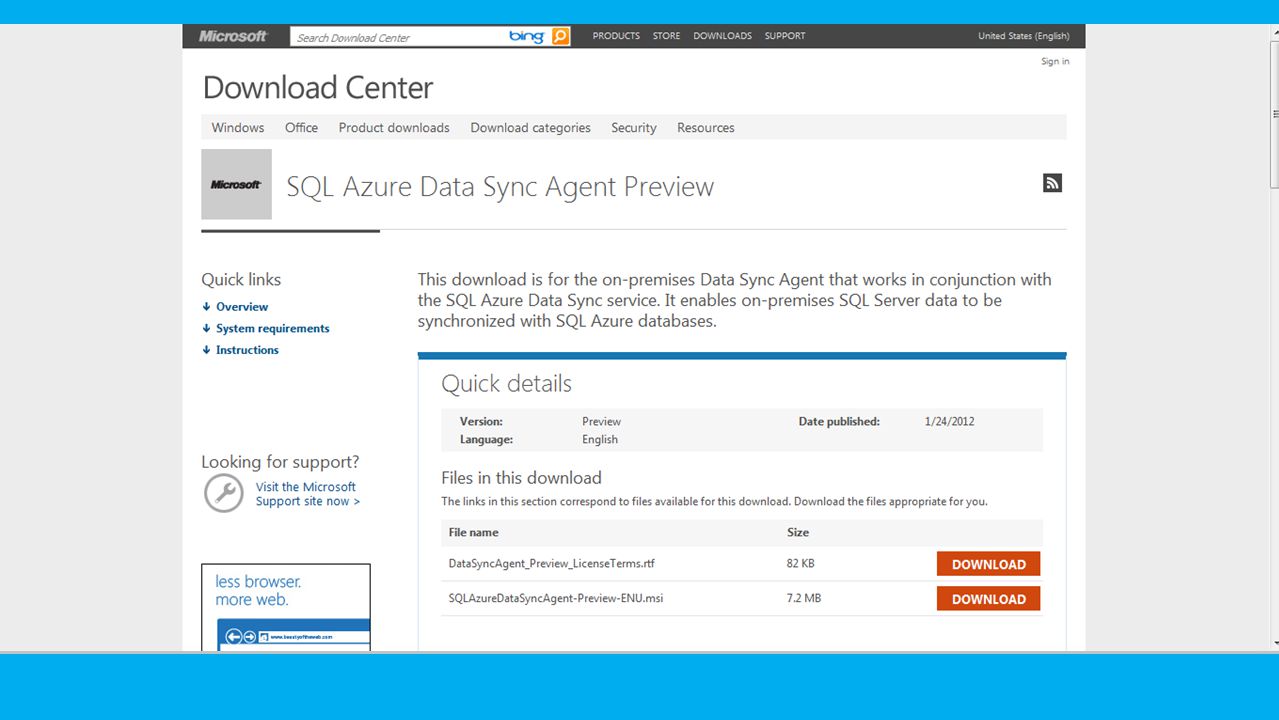Screen dimensions: 1279x720
Task: Jump to Instructions quick link
Action: [247, 350]
